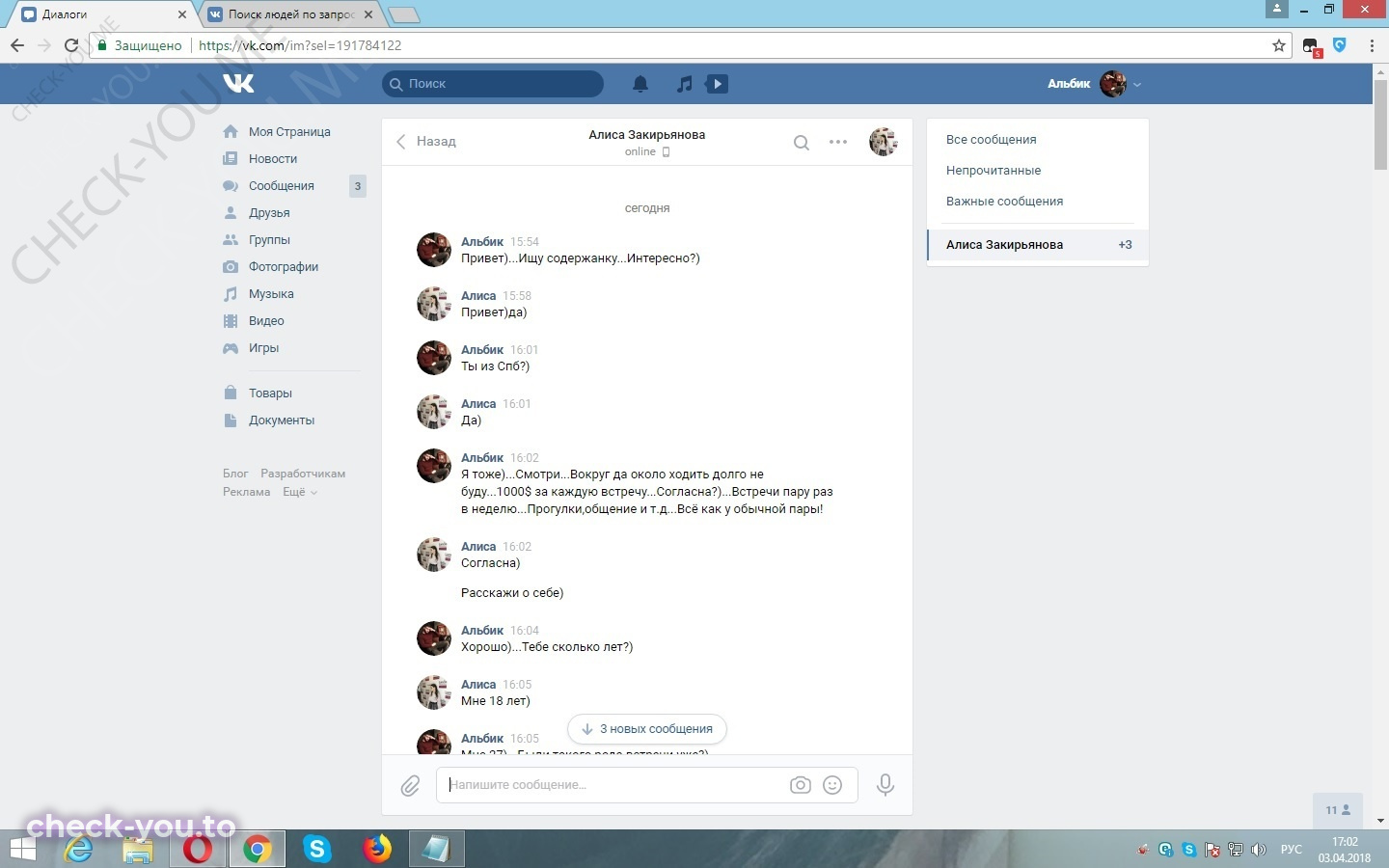1389x868 pixels.
Task: Attach a photo via camera icon
Action: pyautogui.click(x=801, y=785)
